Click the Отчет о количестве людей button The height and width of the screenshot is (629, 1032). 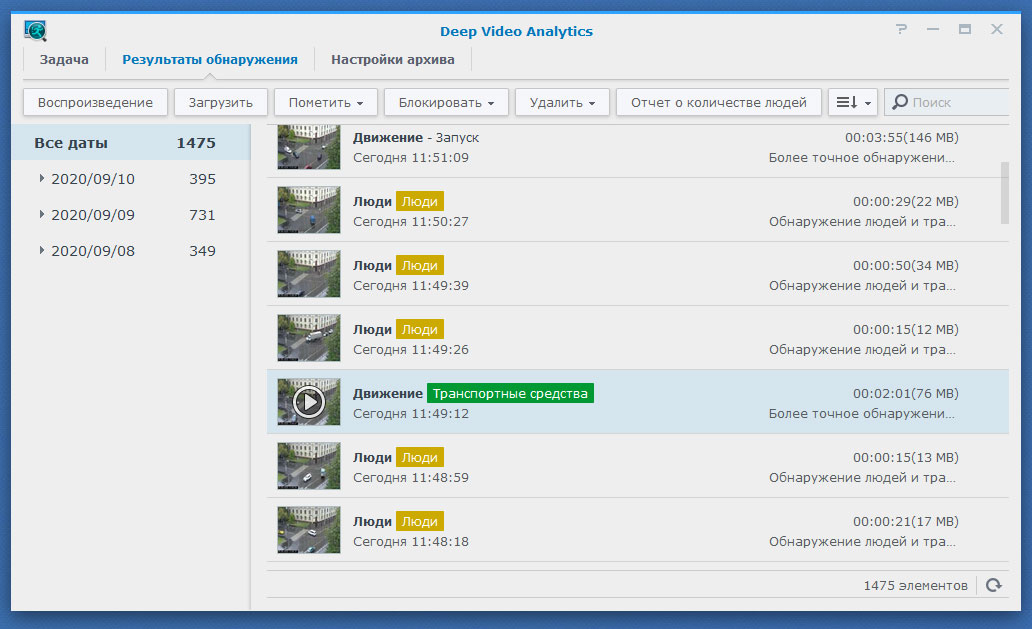718,102
